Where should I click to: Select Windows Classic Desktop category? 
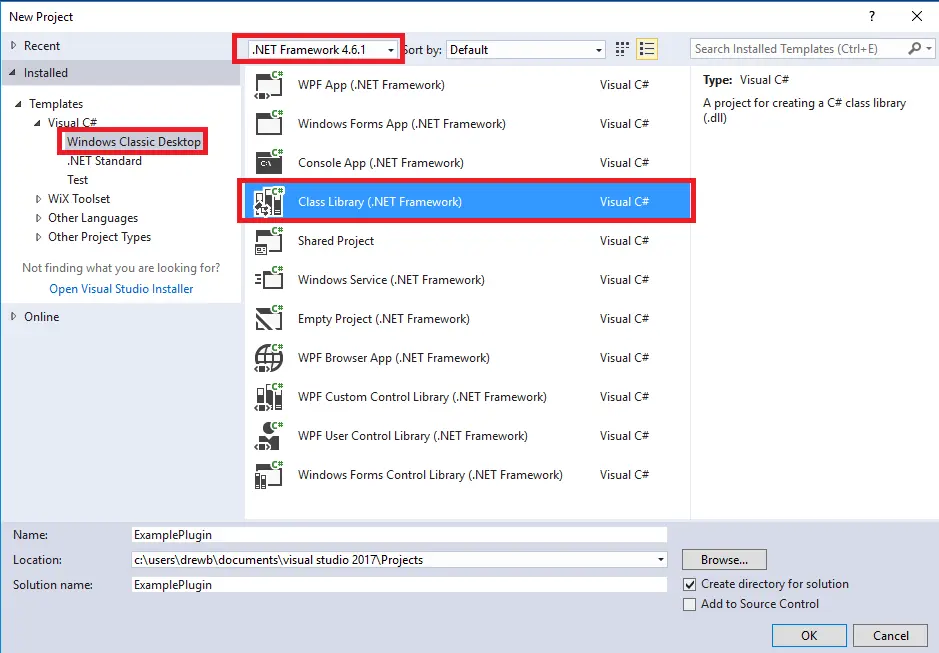pyautogui.click(x=134, y=142)
